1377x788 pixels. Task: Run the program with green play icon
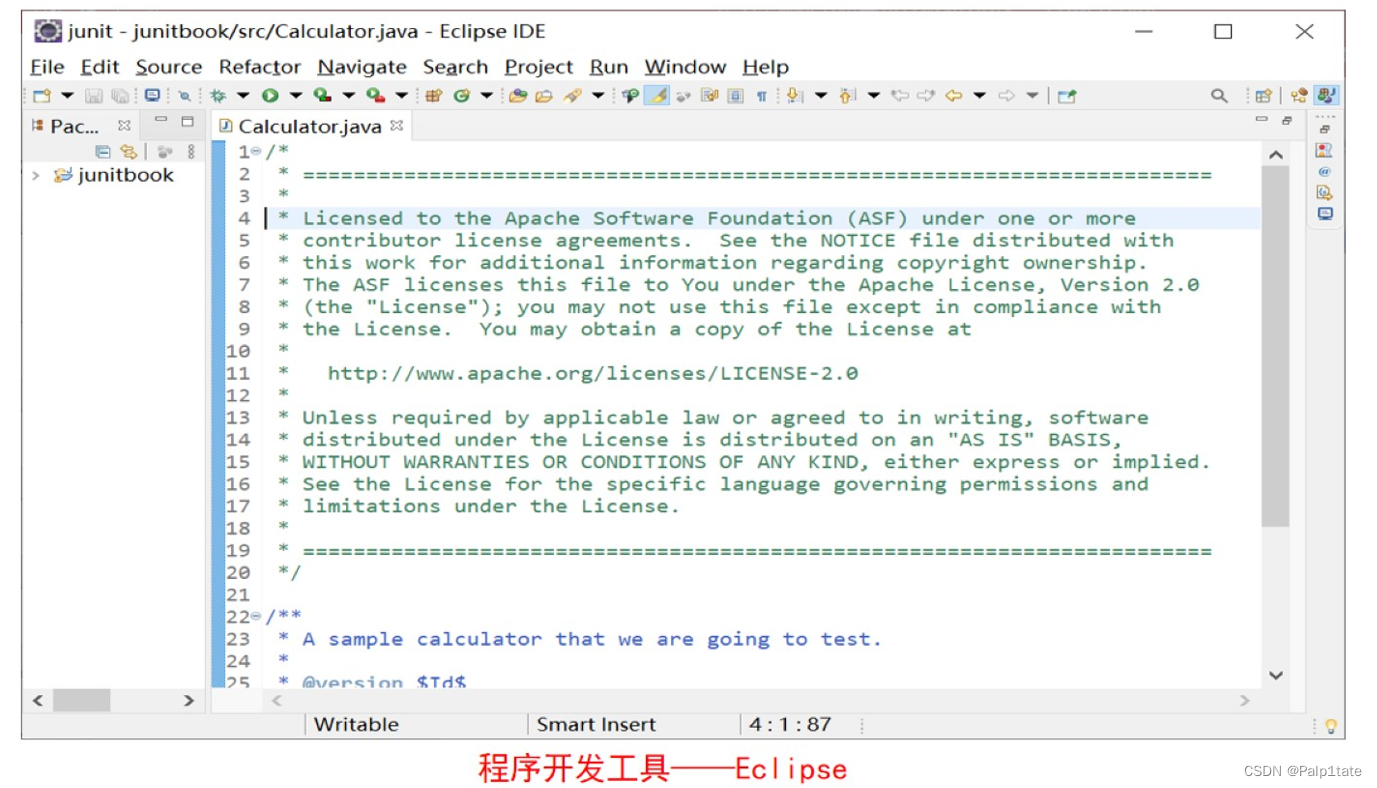(270, 96)
